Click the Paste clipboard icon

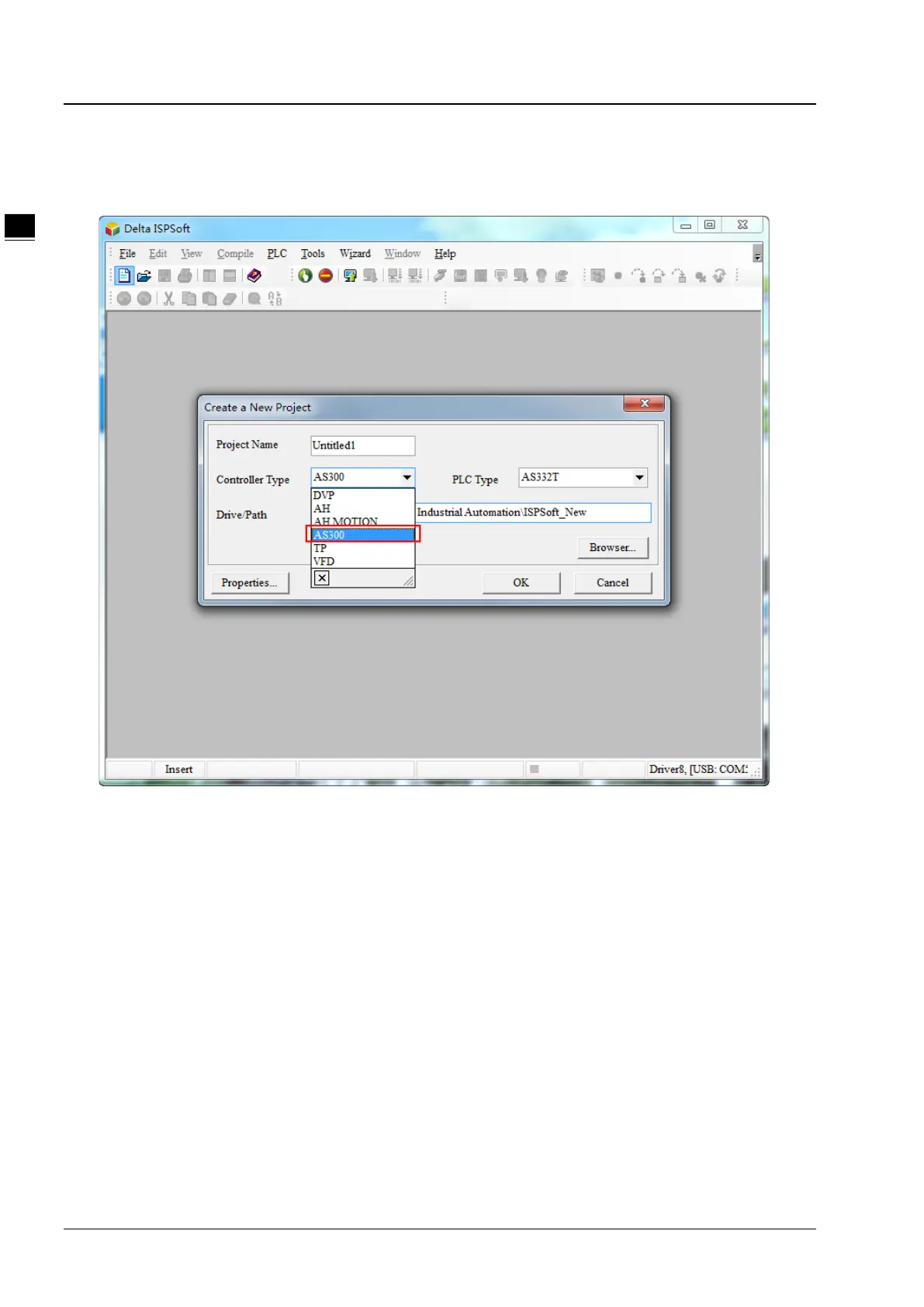209,299
